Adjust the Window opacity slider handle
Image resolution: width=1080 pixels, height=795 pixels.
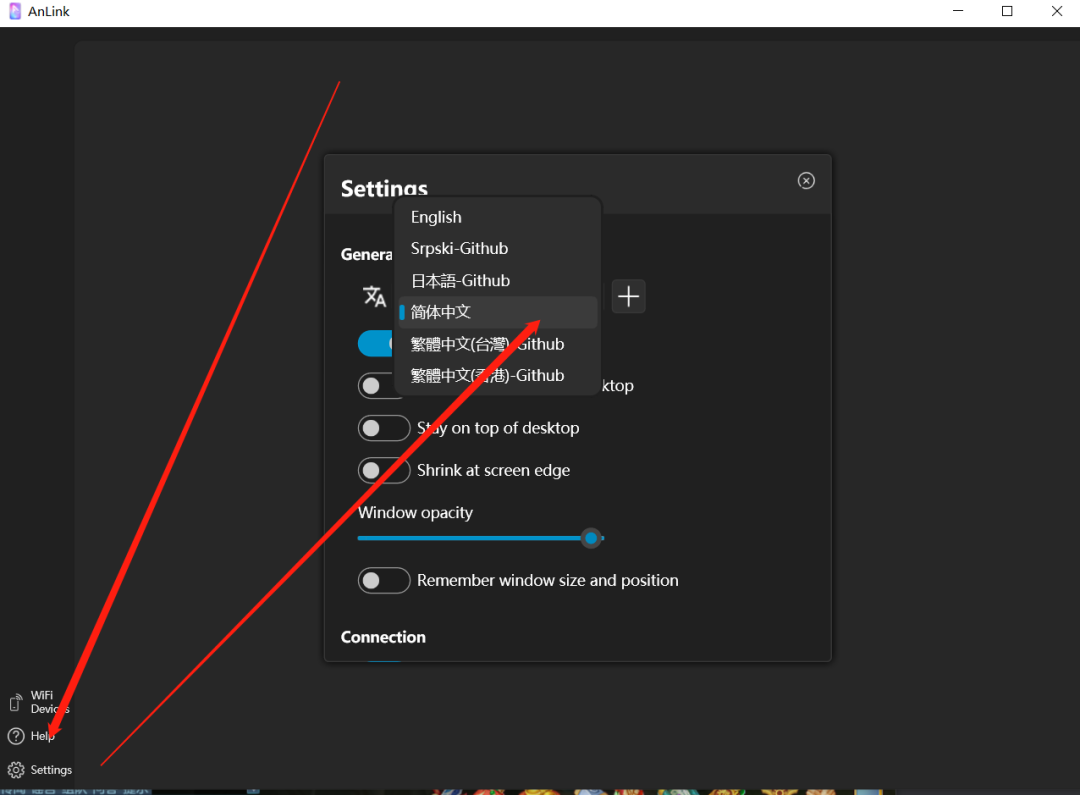coord(591,538)
